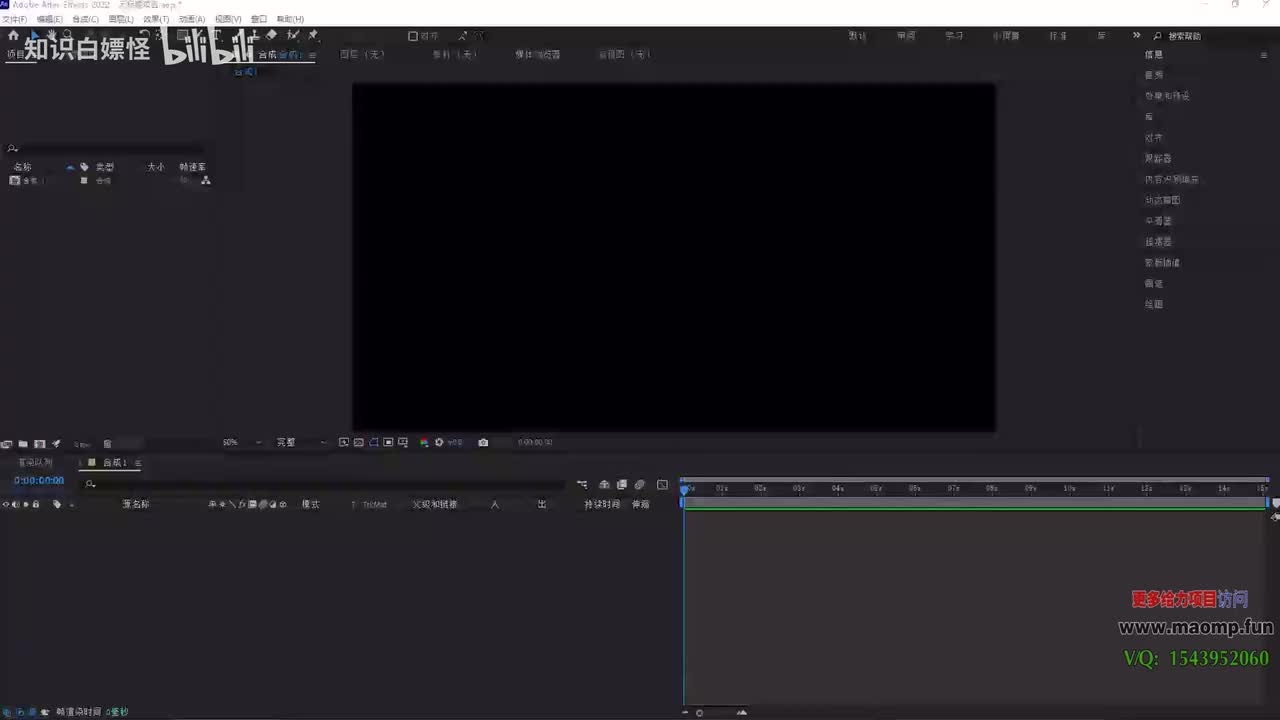This screenshot has height=720, width=1280.
Task: Zoom out timeline with small mountain icon
Action: pos(685,713)
